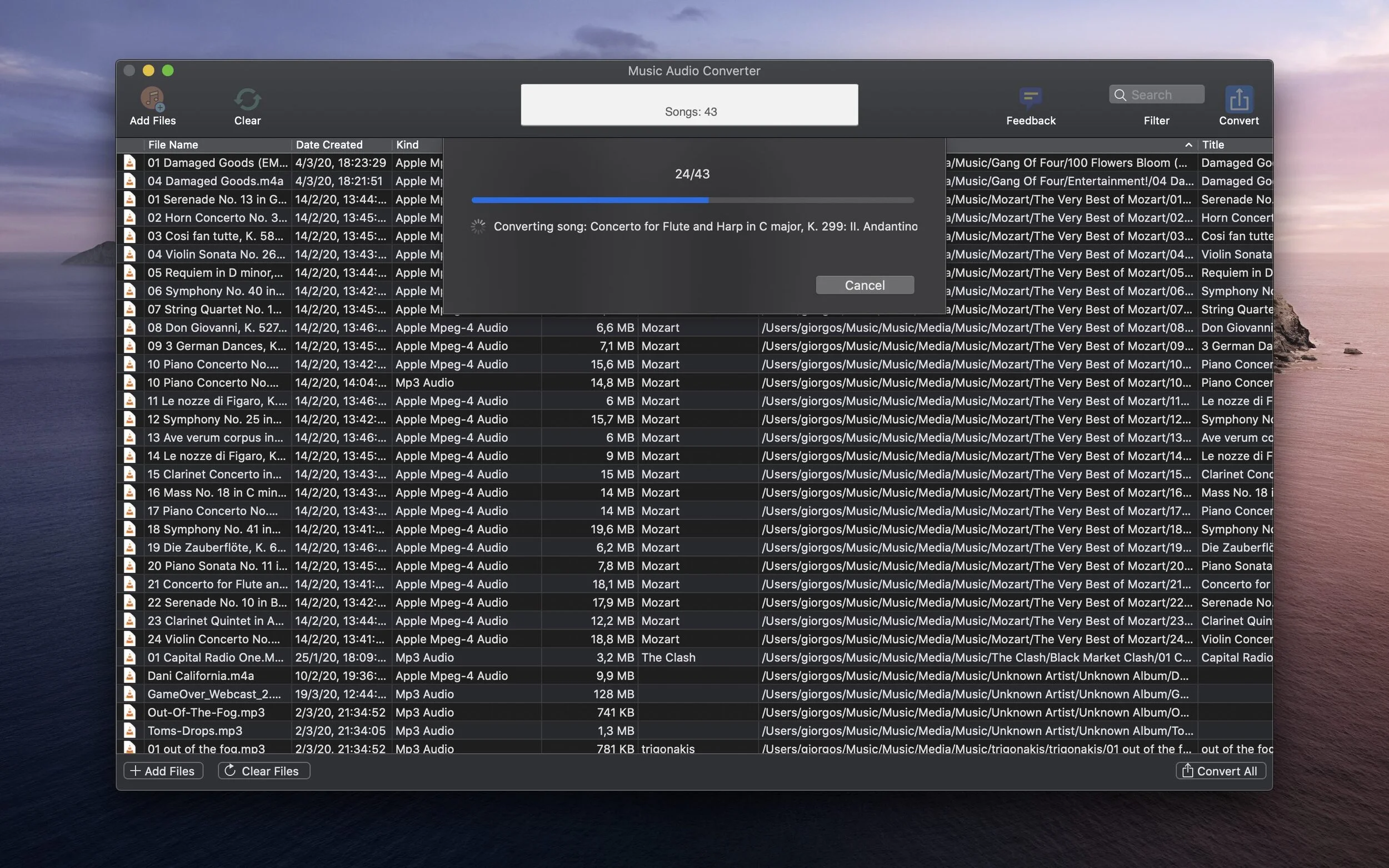Open the Feedback speech bubble icon
This screenshot has width=1389, height=868.
click(1030, 98)
